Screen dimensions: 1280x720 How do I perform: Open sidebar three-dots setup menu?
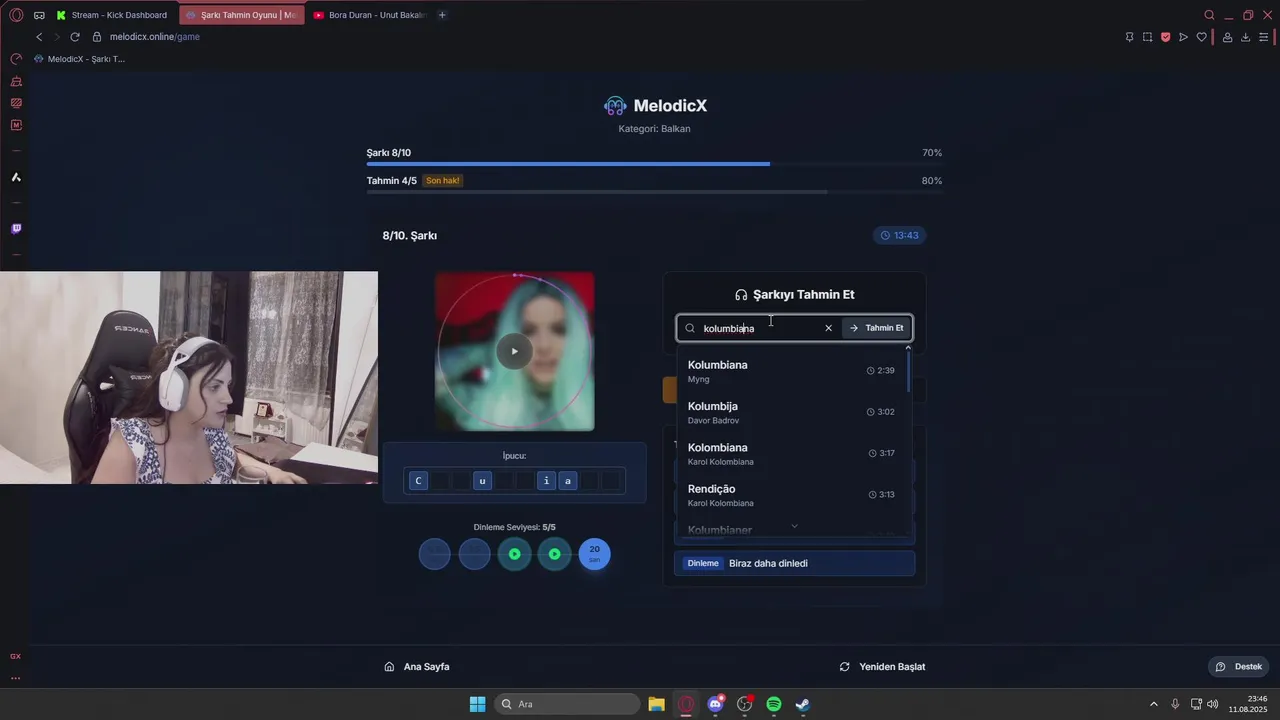point(15,678)
